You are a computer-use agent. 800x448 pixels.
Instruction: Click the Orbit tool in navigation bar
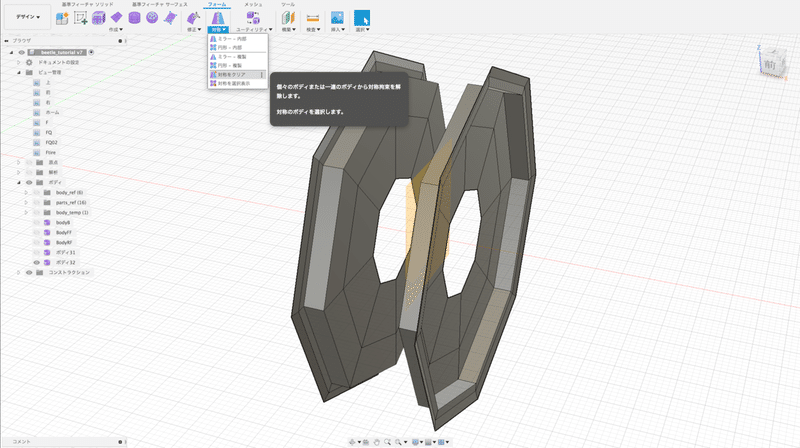point(352,442)
